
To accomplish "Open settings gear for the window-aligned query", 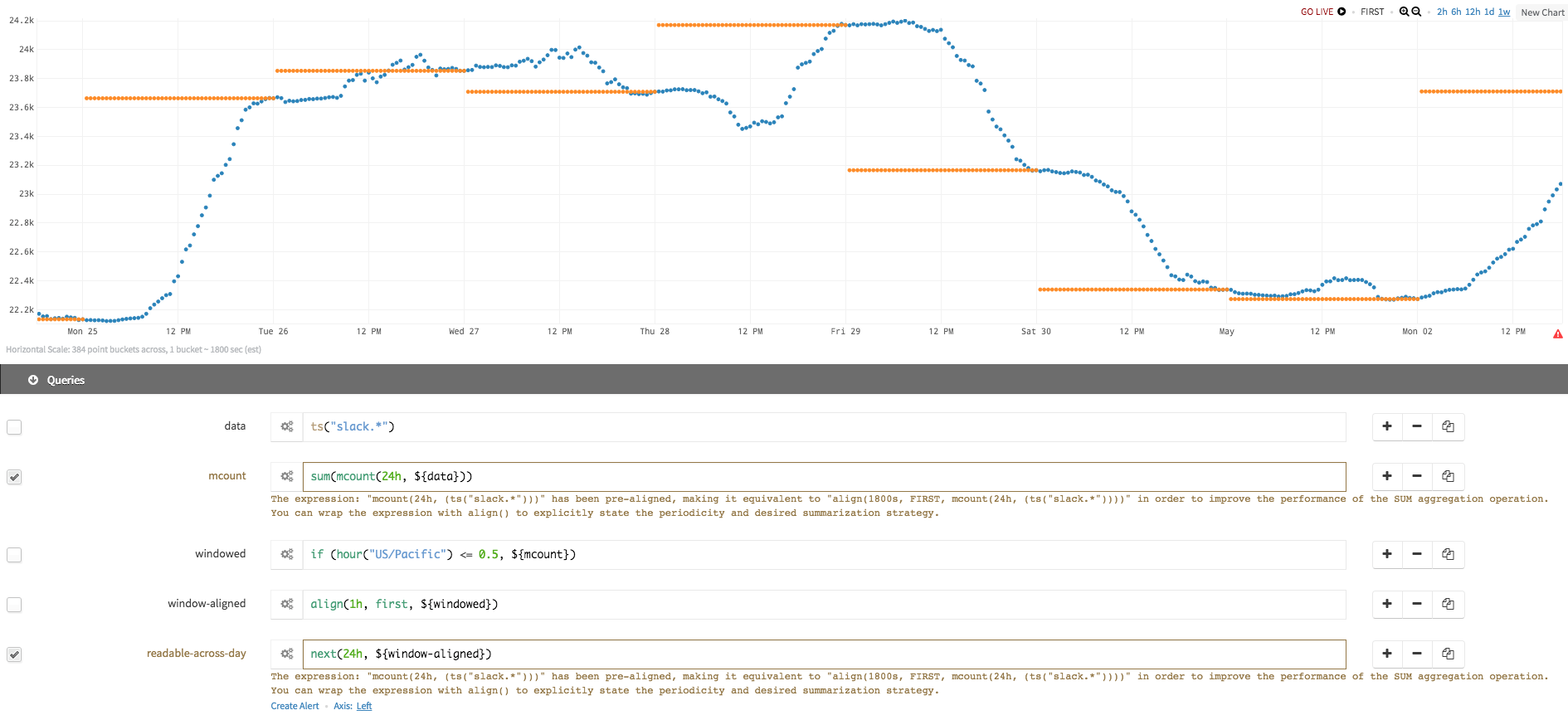I will tap(287, 604).
